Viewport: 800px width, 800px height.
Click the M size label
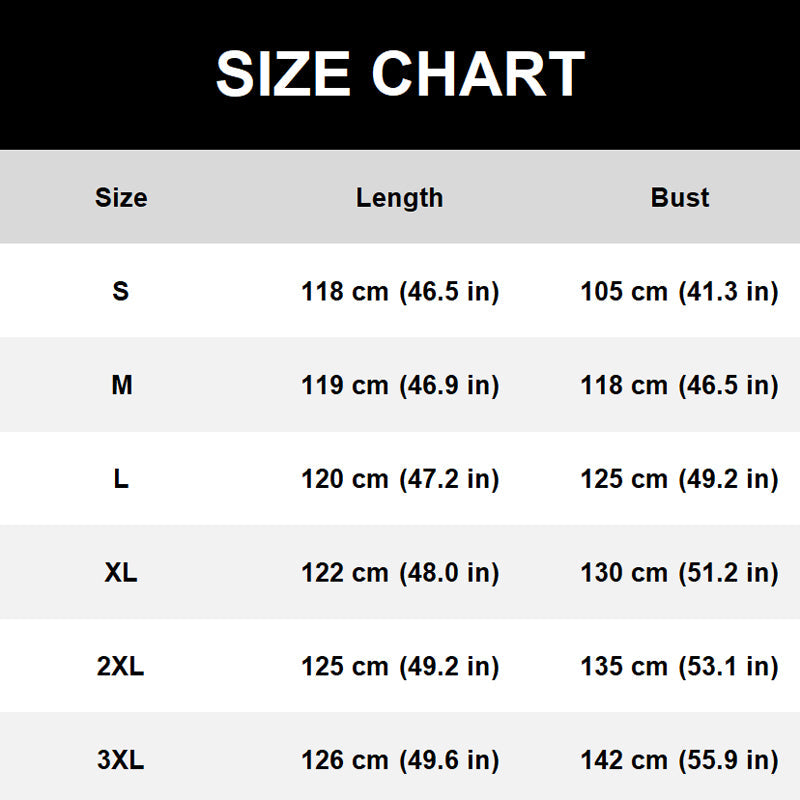coord(121,385)
